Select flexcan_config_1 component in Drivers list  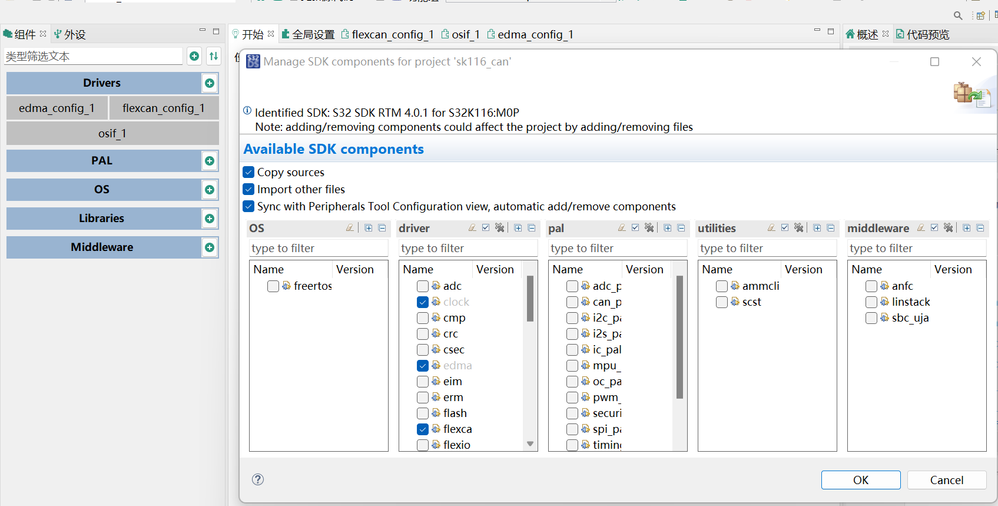pyautogui.click(x=164, y=108)
